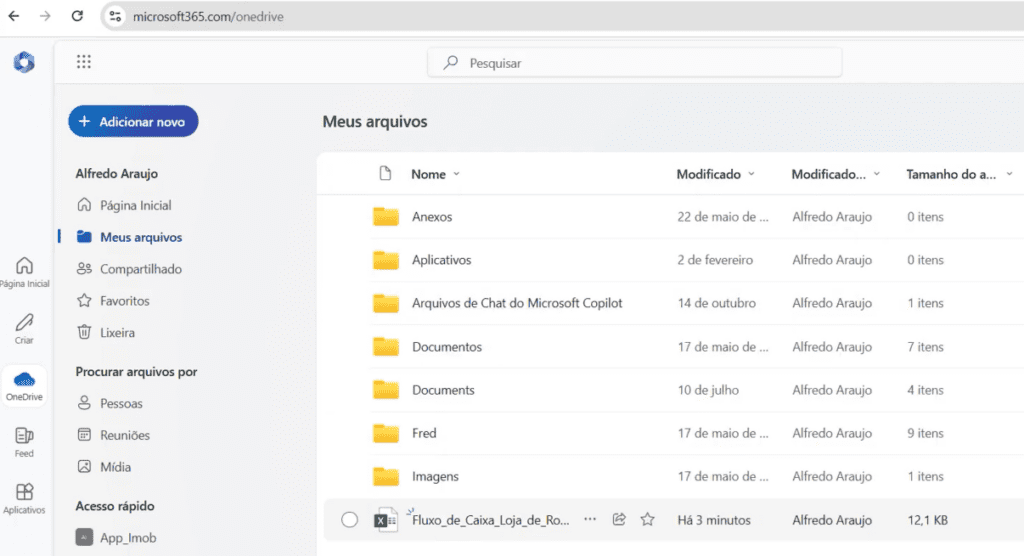Image resolution: width=1024 pixels, height=556 pixels.
Task: Click the Documents folder icon
Action: pos(386,389)
